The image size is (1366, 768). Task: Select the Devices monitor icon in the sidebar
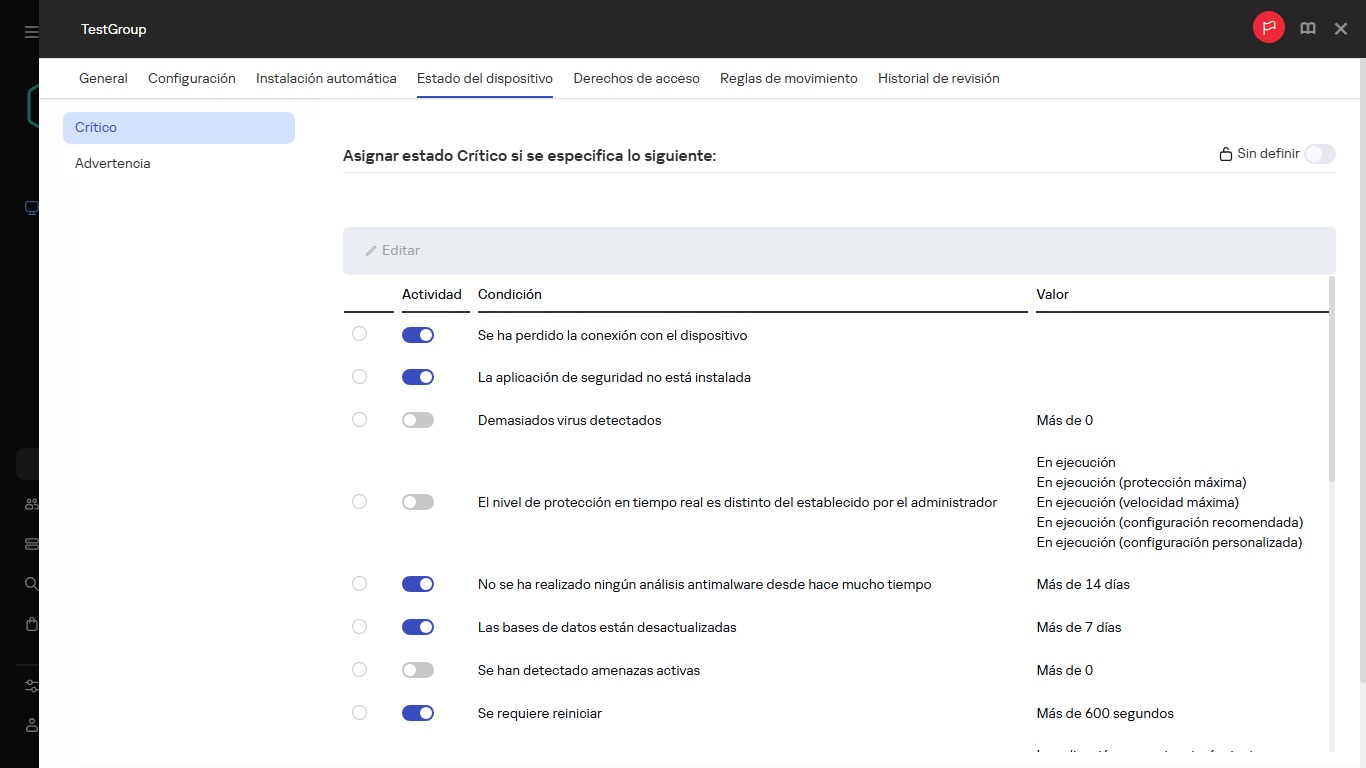tap(30, 208)
